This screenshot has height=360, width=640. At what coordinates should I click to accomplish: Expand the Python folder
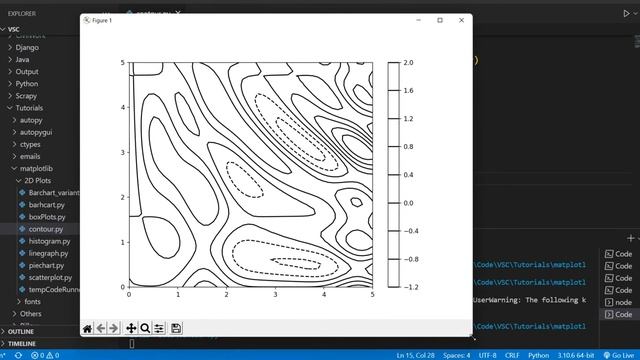click(x=10, y=84)
